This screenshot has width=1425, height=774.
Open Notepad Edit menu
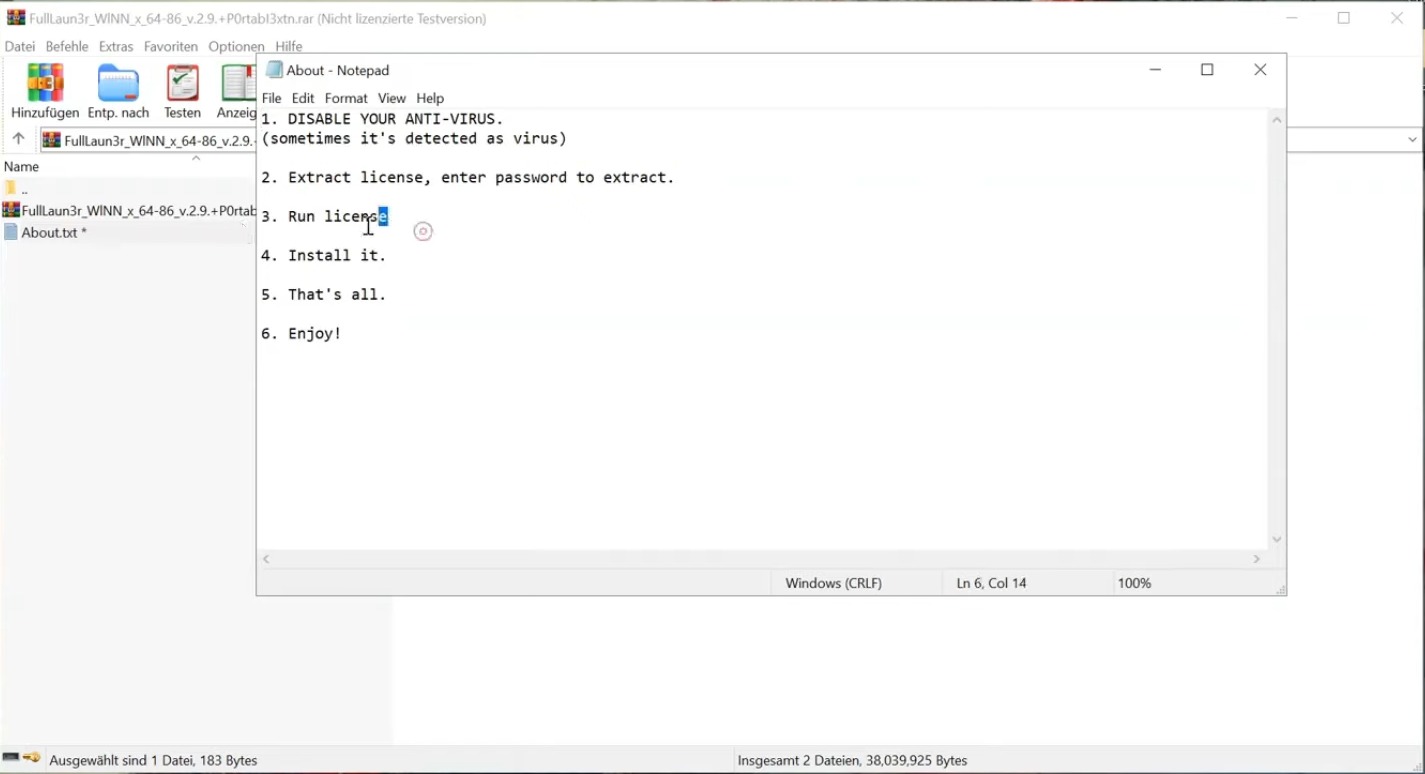303,98
